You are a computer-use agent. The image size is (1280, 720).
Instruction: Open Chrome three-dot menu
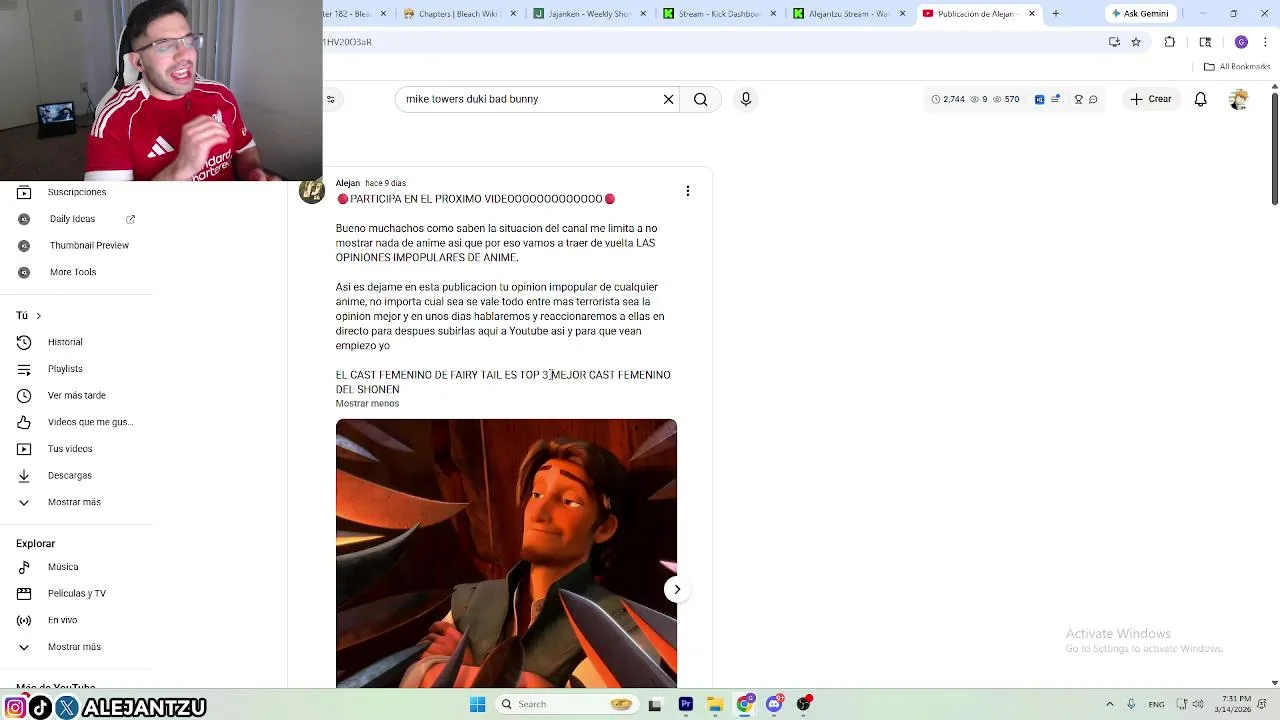(1266, 42)
